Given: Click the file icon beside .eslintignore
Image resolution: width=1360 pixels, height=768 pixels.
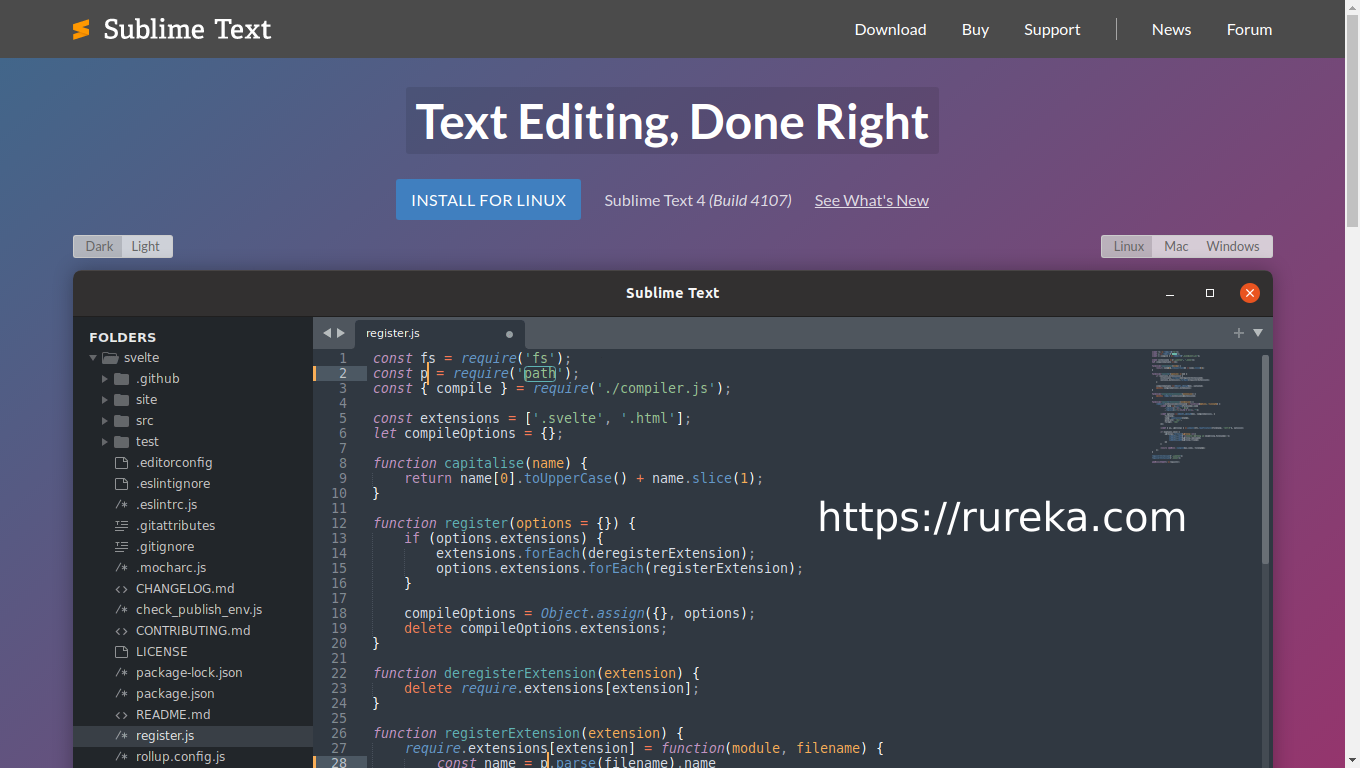Looking at the screenshot, I should click(x=121, y=484).
